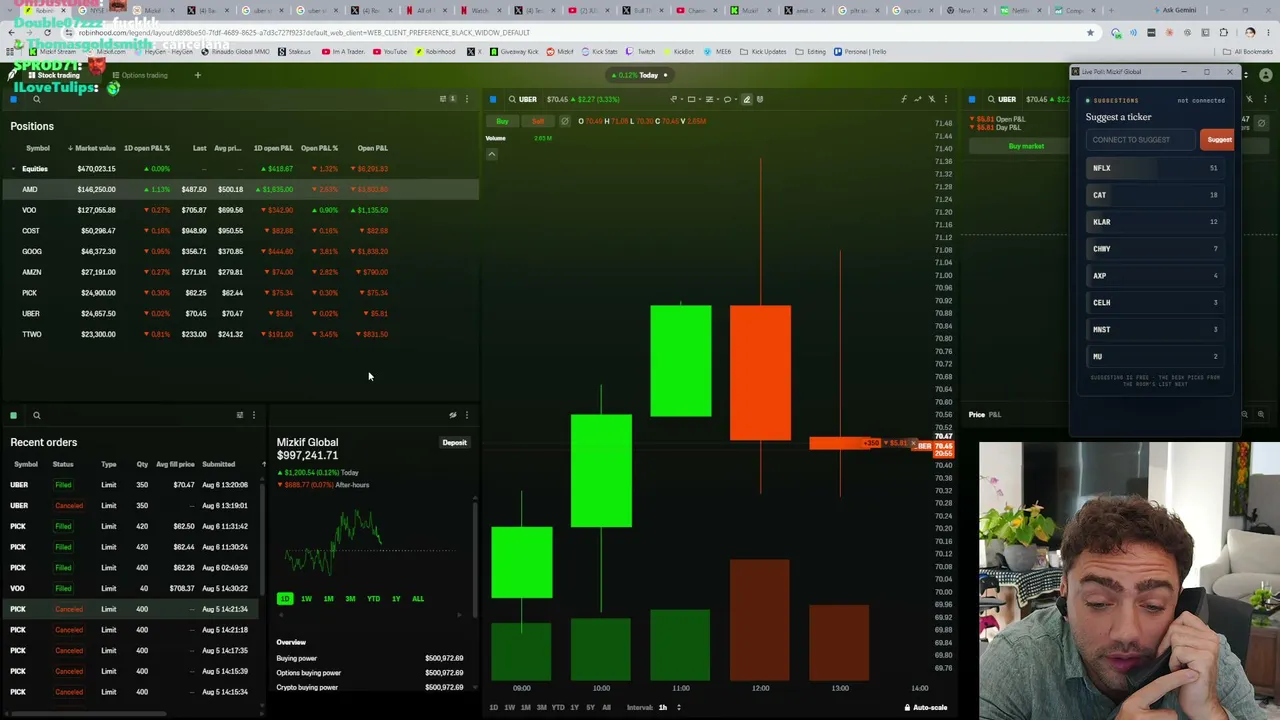This screenshot has height=720, width=1280.
Task: Open the interval dropdown showing 1h
Action: [668, 708]
